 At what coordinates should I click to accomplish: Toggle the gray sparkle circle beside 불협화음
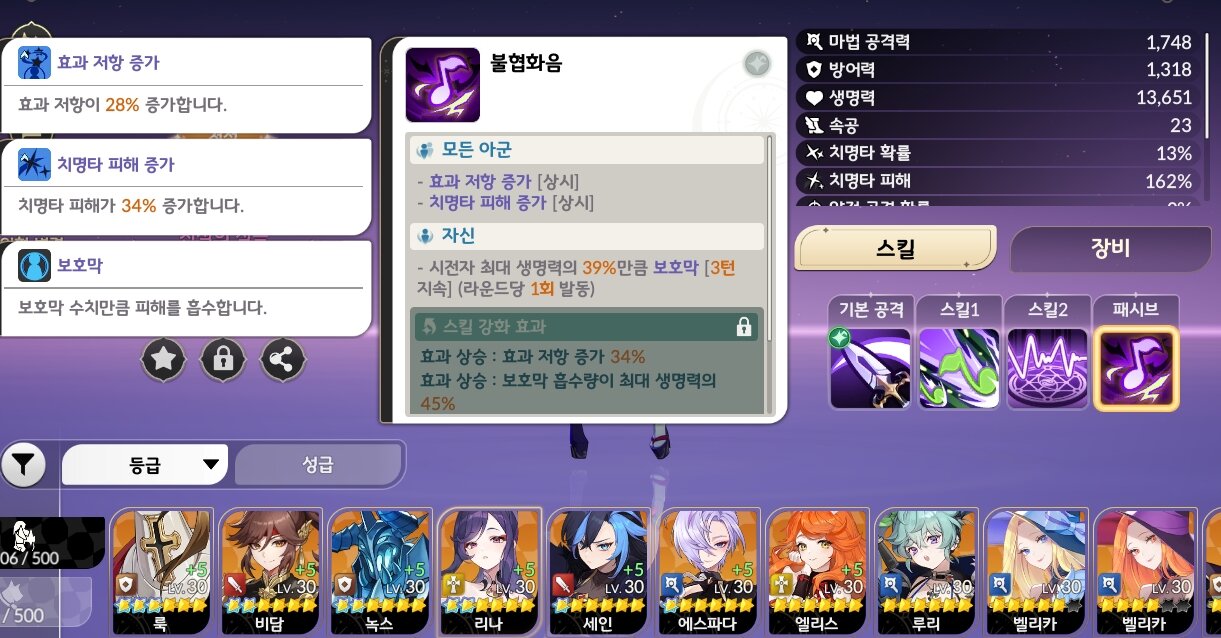(x=757, y=64)
